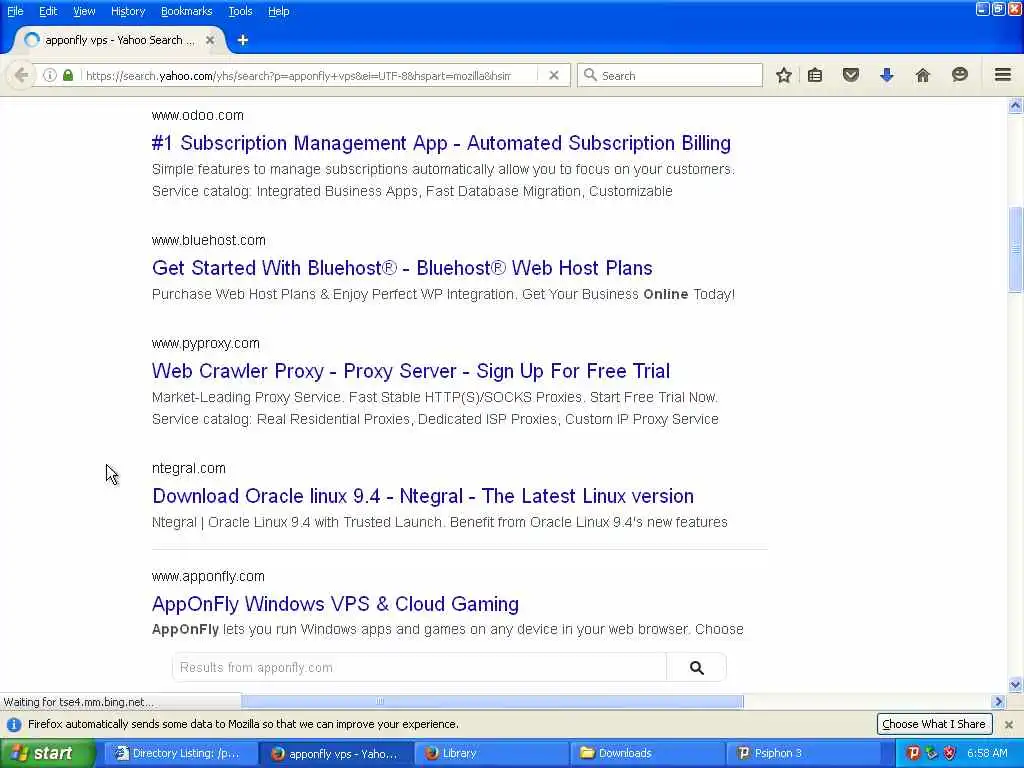Click the vertical scrollbar up arrow
This screenshot has width=1024, height=768.
[x=1016, y=105]
